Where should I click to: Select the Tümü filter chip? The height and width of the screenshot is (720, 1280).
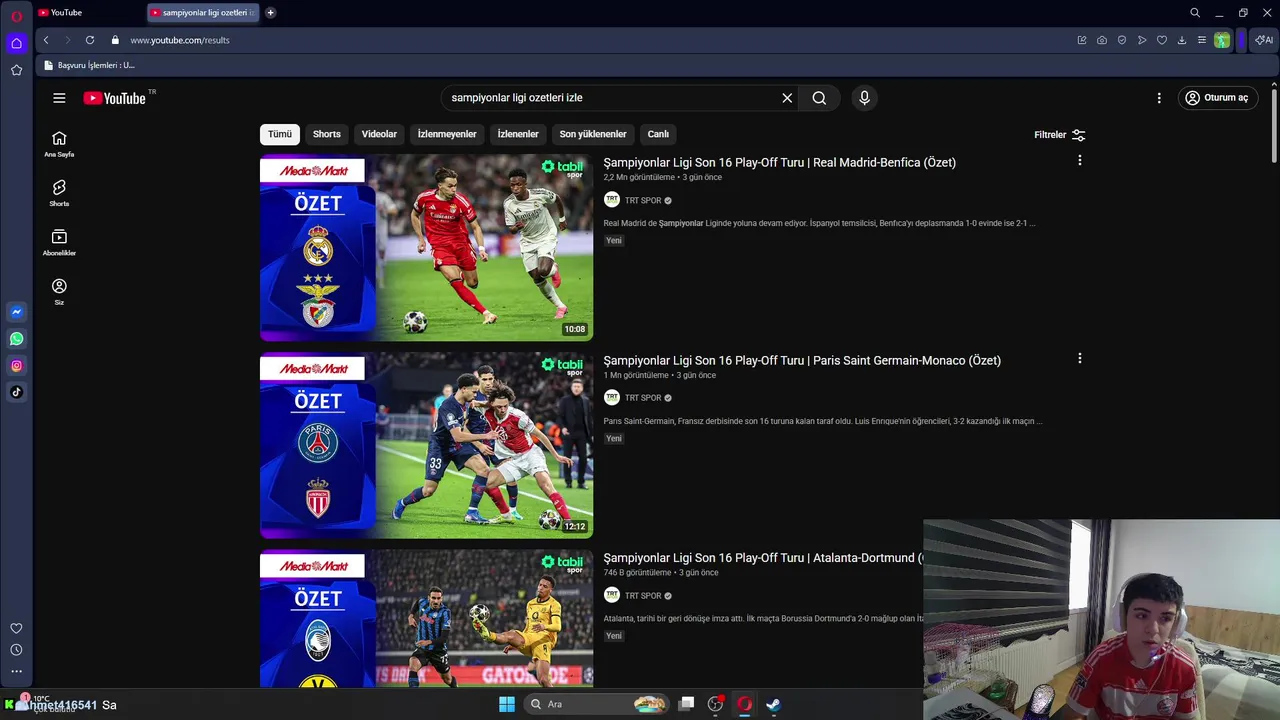click(280, 134)
